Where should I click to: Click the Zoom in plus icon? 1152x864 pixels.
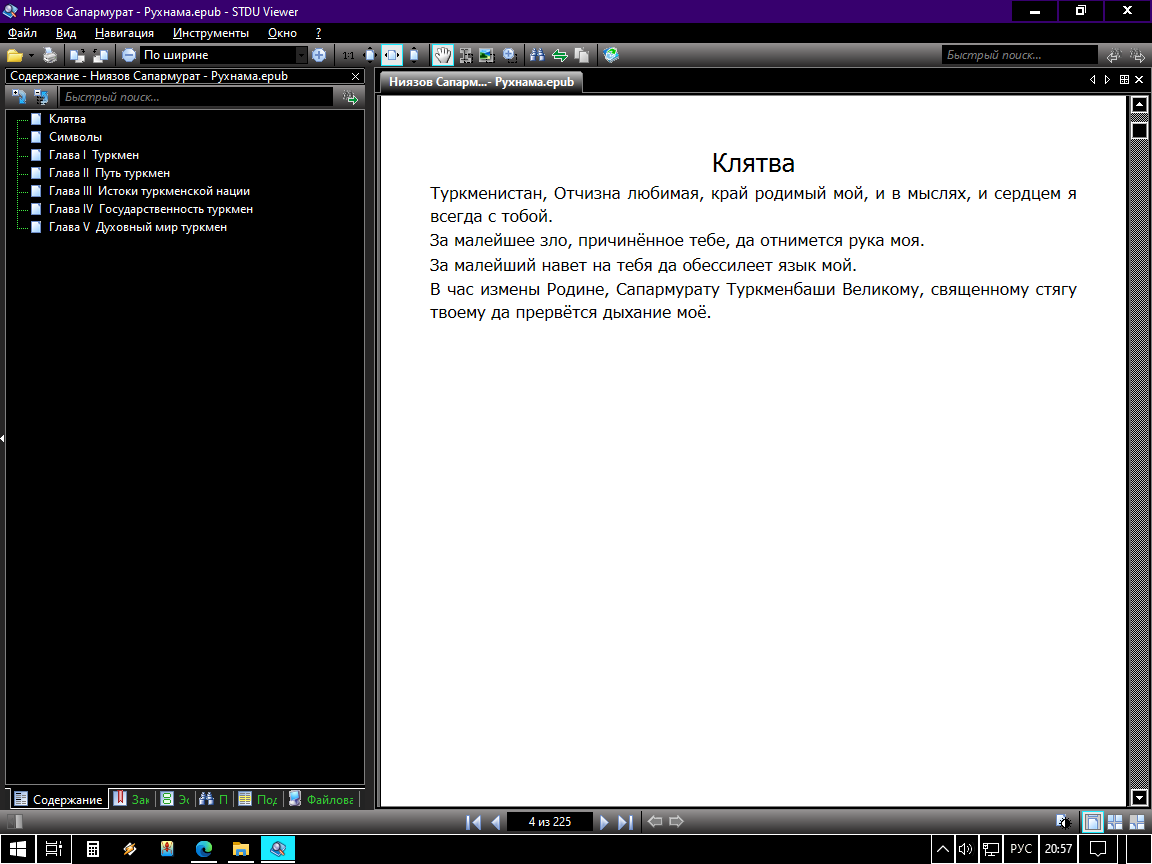[319, 55]
